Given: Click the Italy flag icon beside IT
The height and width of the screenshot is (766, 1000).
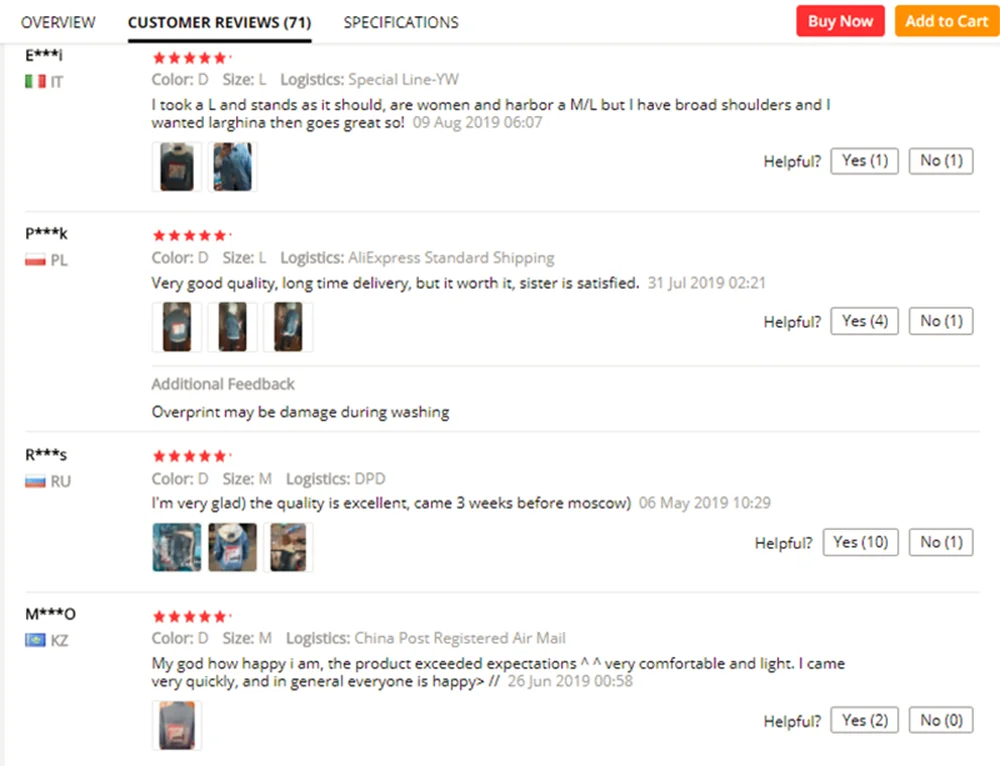Looking at the screenshot, I should [35, 82].
